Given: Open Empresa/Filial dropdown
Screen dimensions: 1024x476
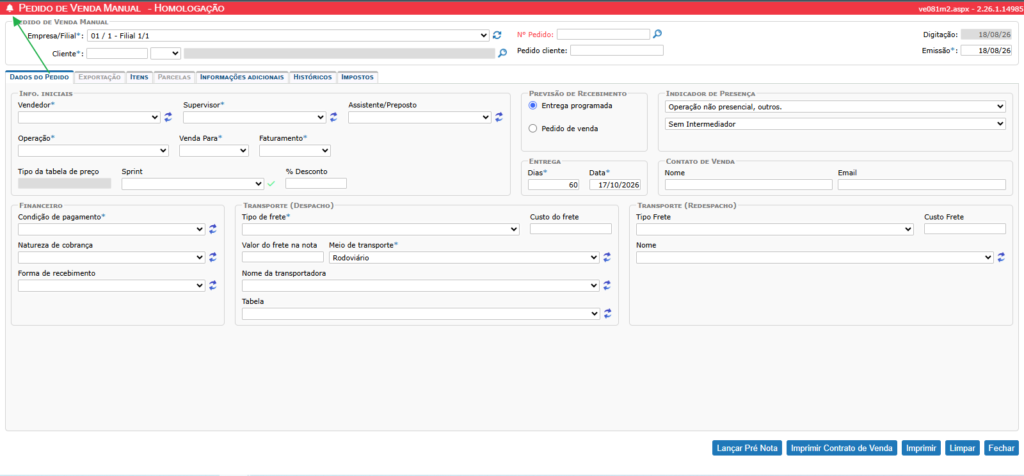Looking at the screenshot, I should [288, 35].
